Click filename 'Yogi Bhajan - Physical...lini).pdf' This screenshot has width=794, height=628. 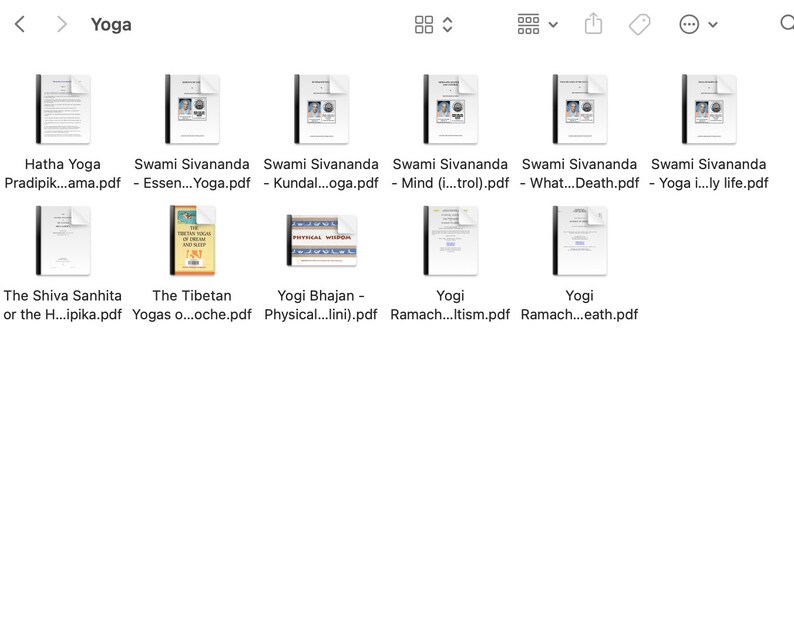click(321, 305)
